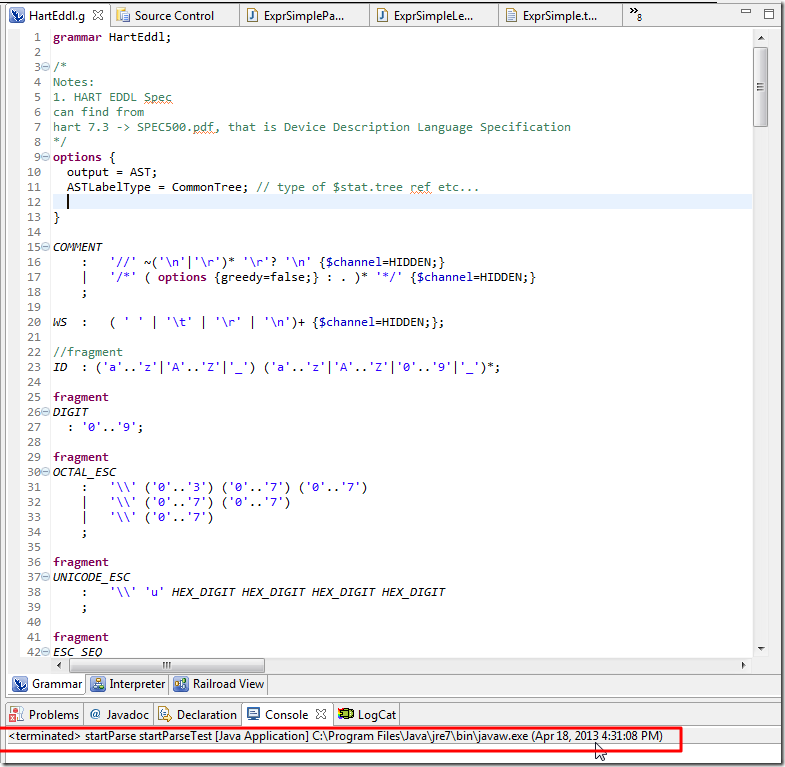Collapse the DIGIT rule at line 26
Image resolution: width=785 pixels, height=767 pixels.
(46, 412)
